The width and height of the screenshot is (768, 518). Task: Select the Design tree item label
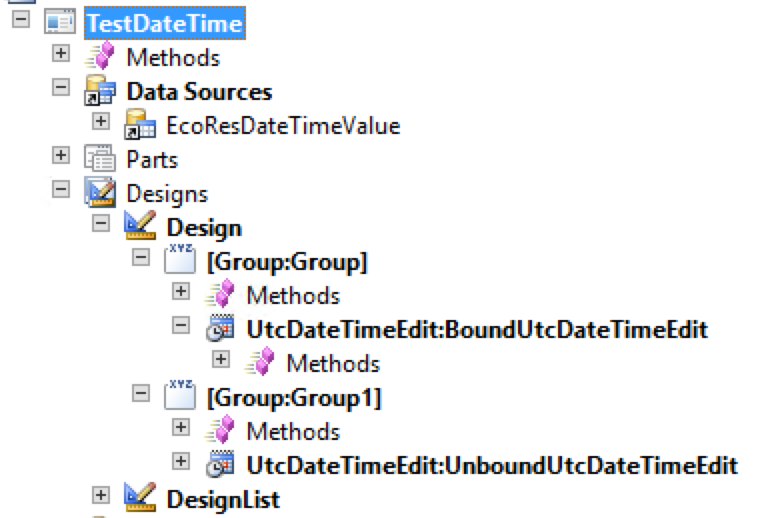[x=204, y=228]
